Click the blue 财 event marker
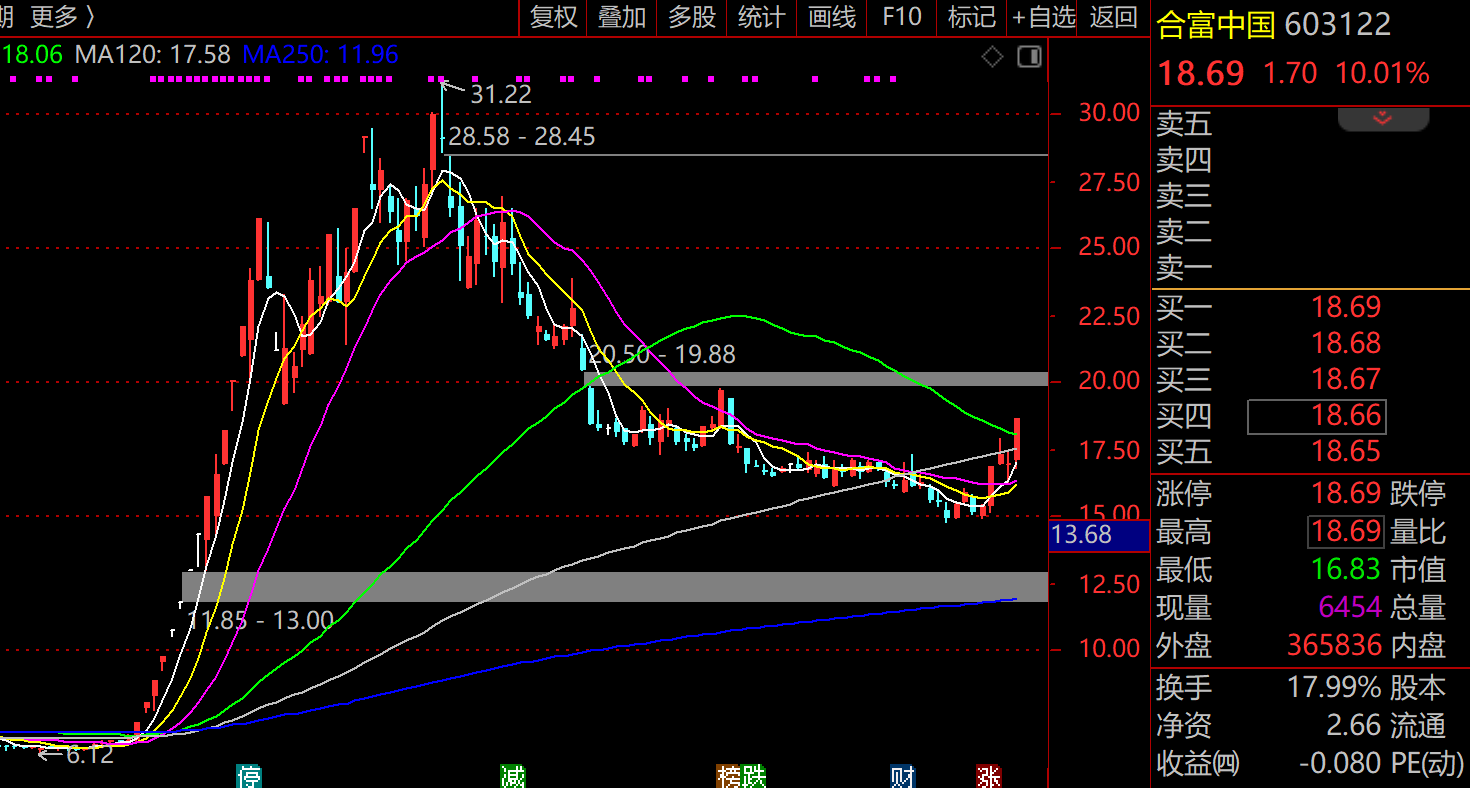 (x=903, y=776)
